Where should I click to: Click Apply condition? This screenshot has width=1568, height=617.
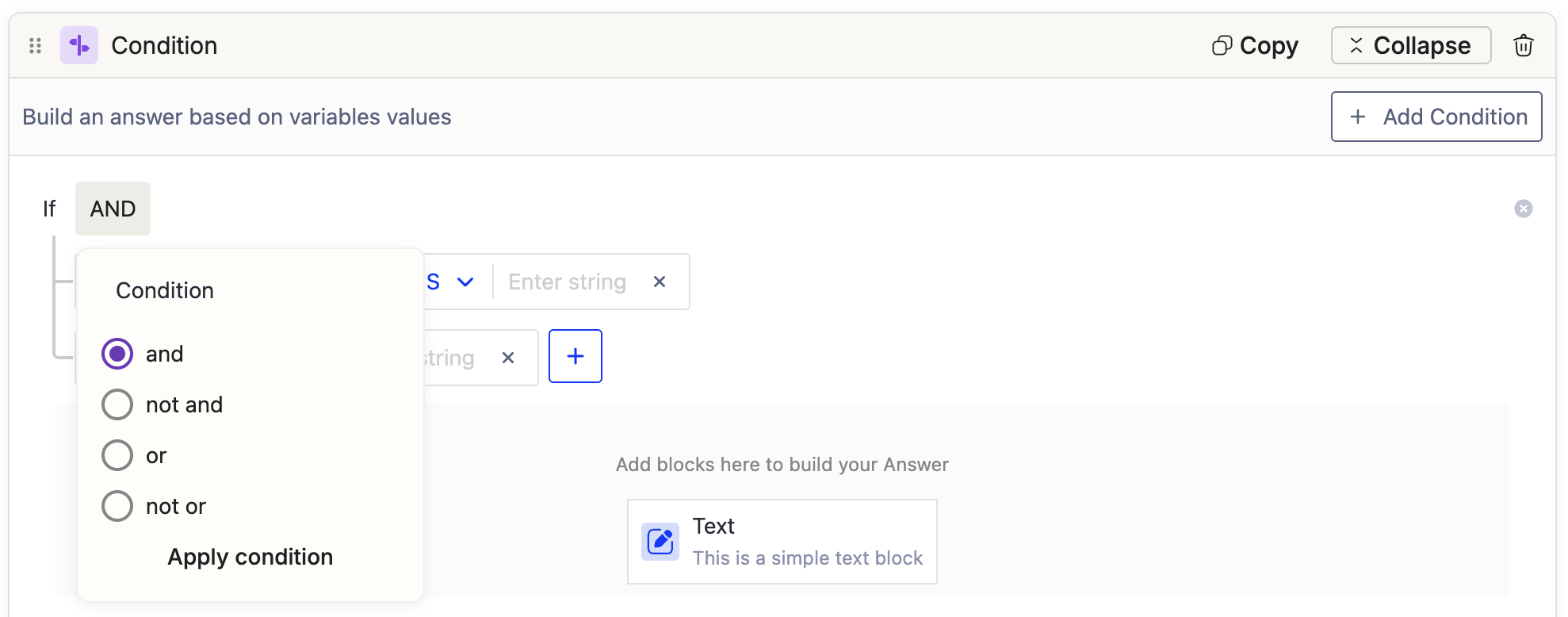pos(250,557)
